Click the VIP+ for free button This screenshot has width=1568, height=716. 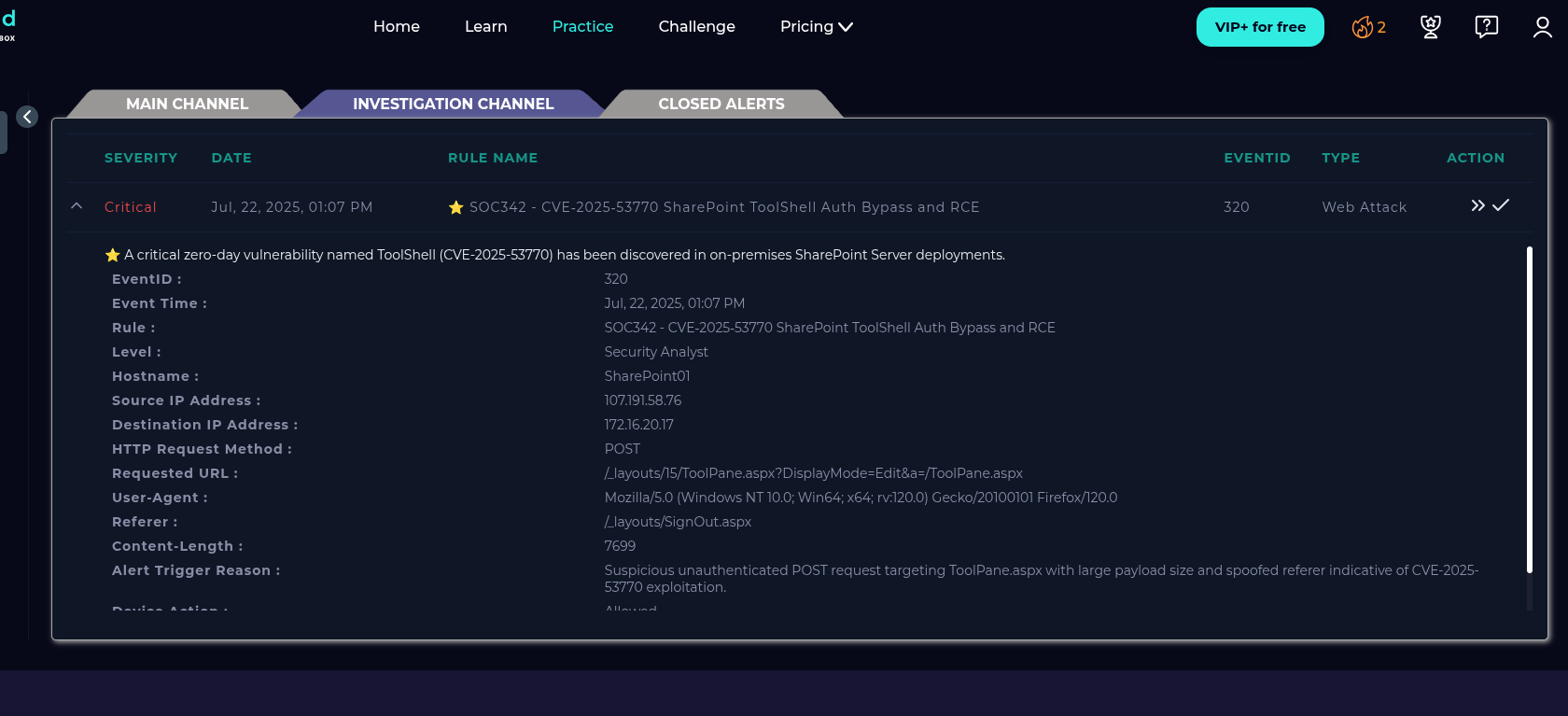point(1259,27)
